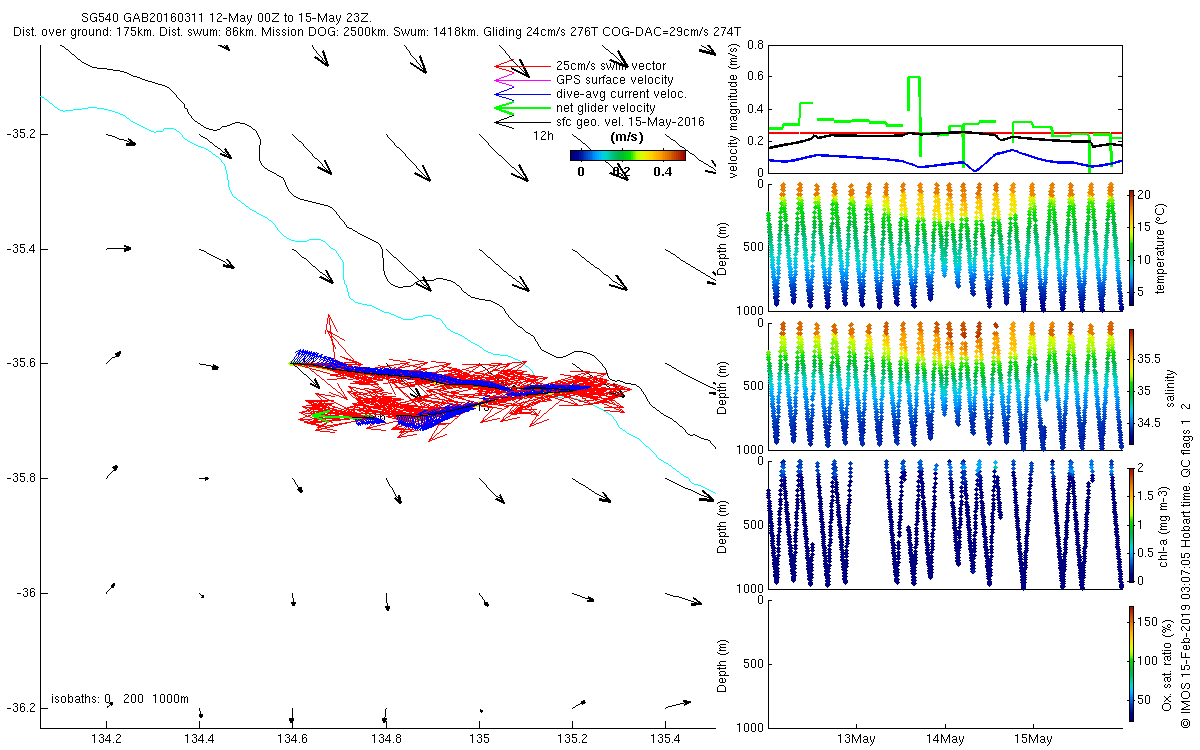Click the horizontal m/s velocity colorbar
Image resolution: width=1200 pixels, height=750 pixels.
tap(627, 155)
